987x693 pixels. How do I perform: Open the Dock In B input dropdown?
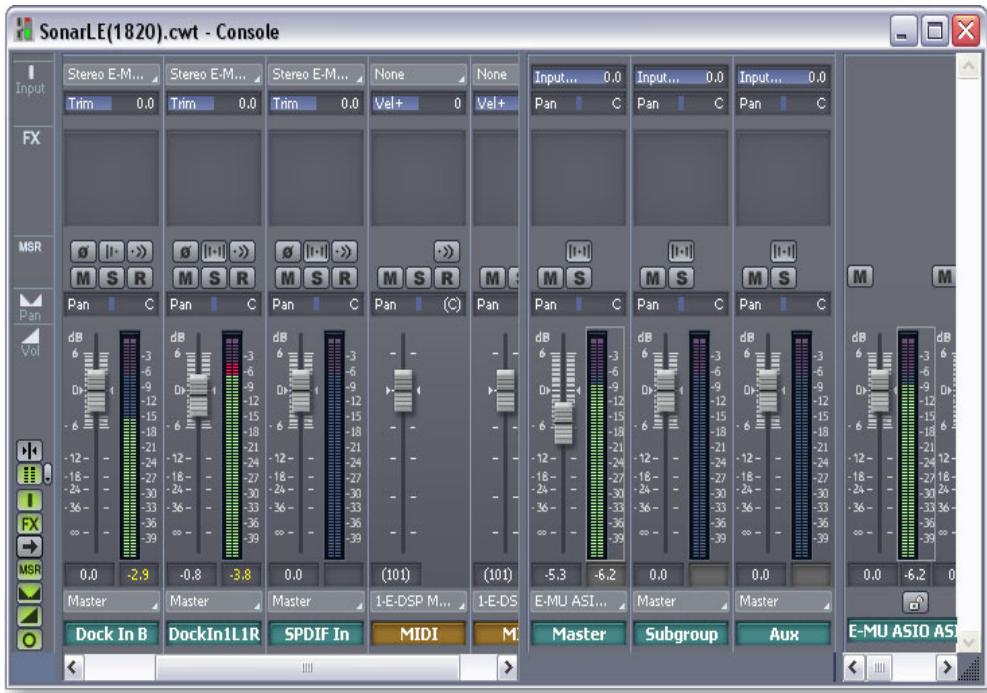[x=108, y=73]
